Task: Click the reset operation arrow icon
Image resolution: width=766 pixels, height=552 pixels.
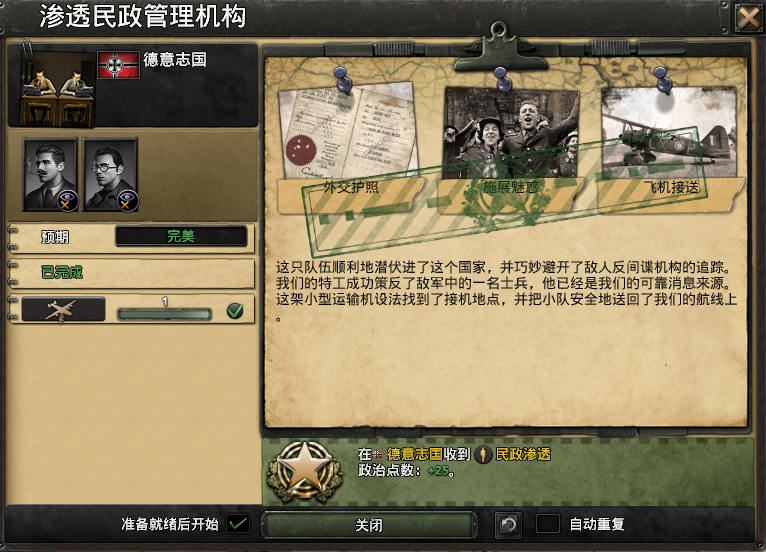Action: point(508,525)
